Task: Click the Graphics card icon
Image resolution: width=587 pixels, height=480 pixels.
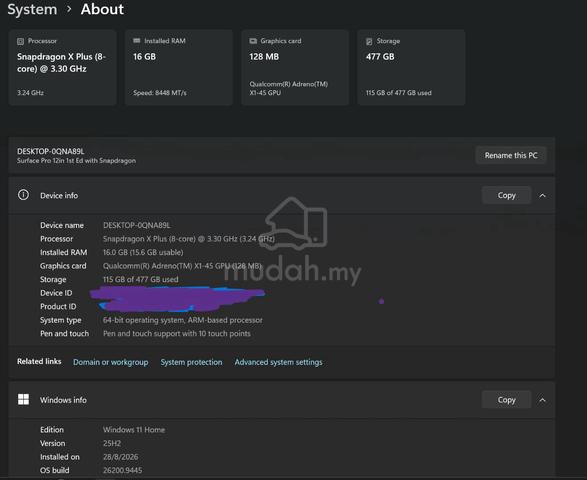Action: tap(253, 41)
